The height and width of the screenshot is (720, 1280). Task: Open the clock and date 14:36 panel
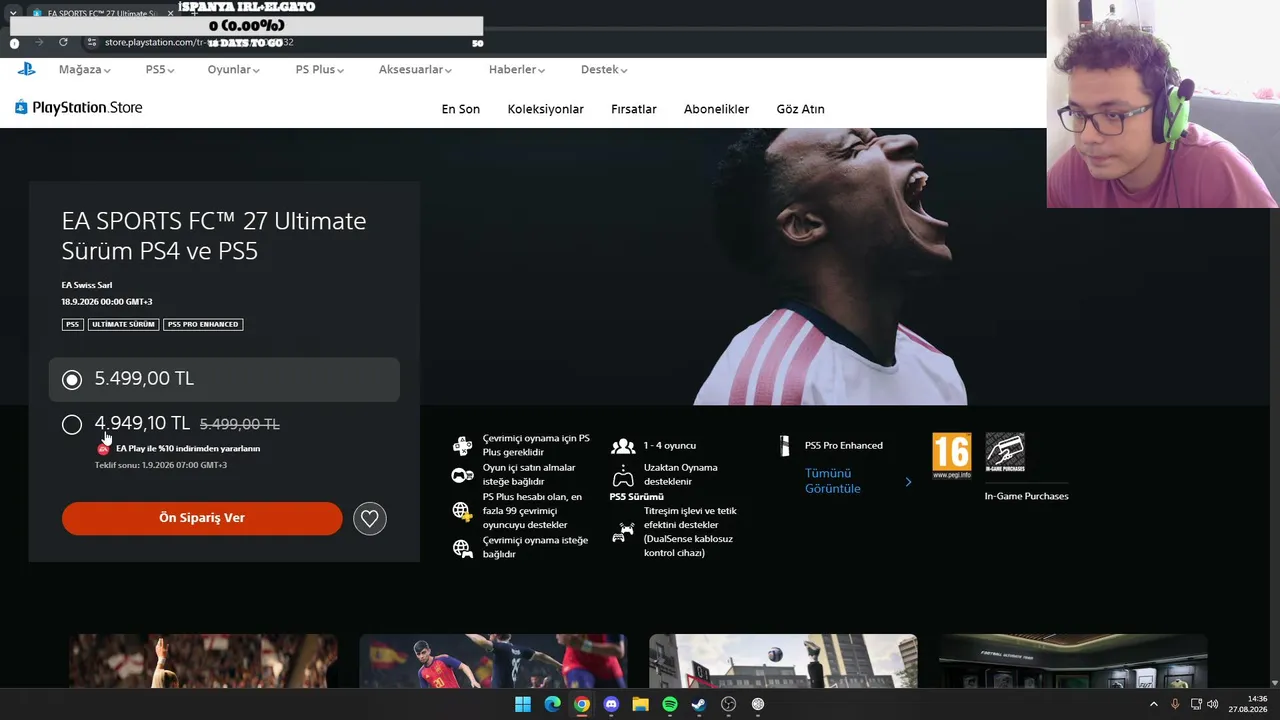(x=1247, y=704)
